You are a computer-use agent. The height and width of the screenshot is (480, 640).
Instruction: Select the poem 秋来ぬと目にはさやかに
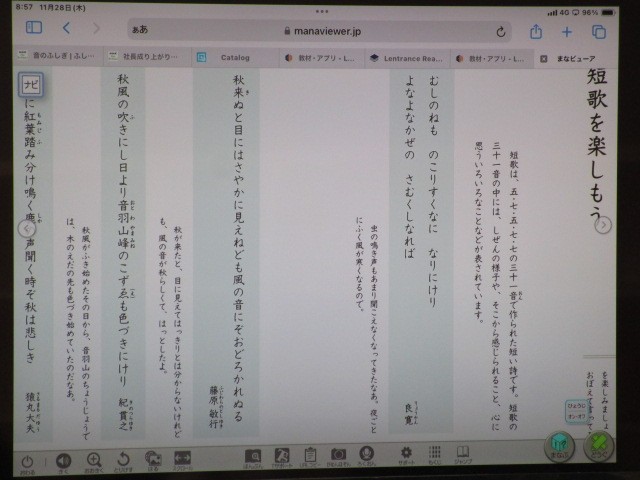point(238,248)
